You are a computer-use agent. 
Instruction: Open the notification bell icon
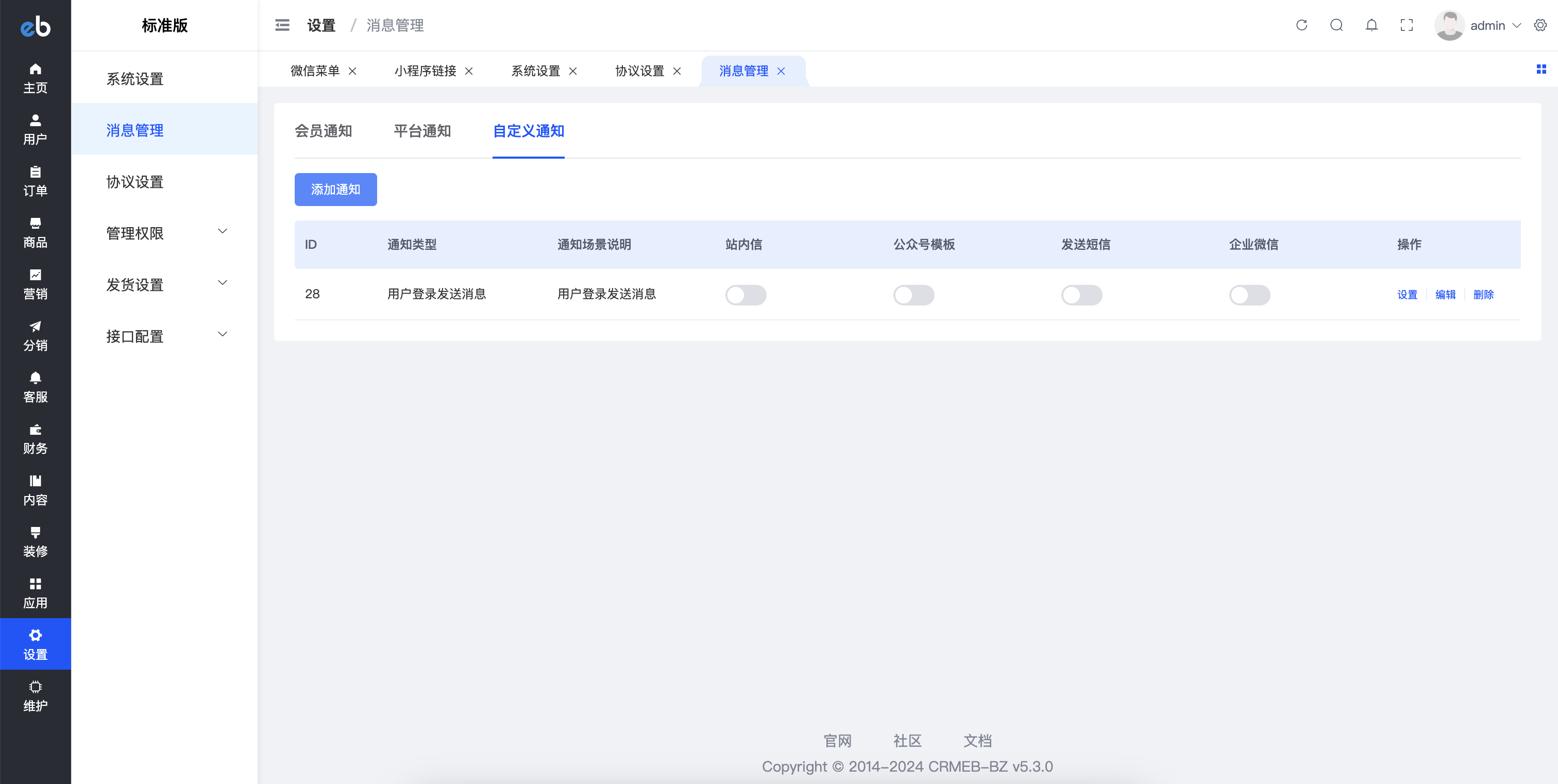[1371, 25]
